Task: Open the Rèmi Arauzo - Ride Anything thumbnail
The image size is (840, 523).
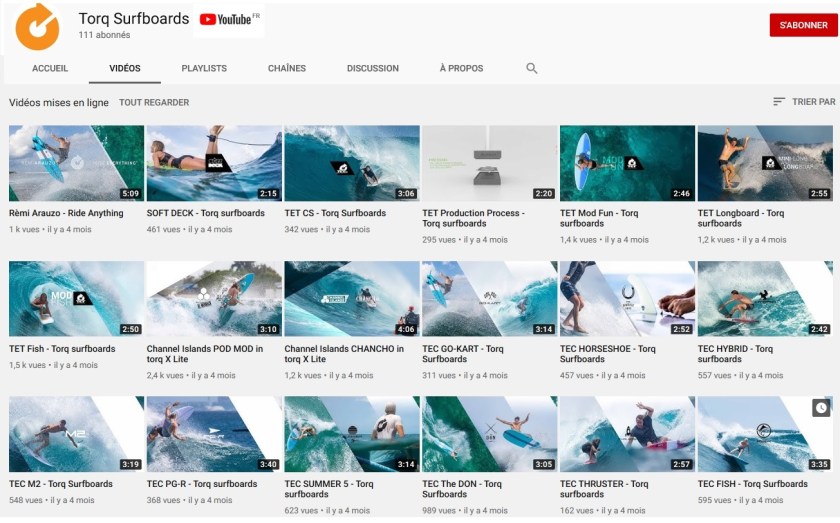Action: 76,163
